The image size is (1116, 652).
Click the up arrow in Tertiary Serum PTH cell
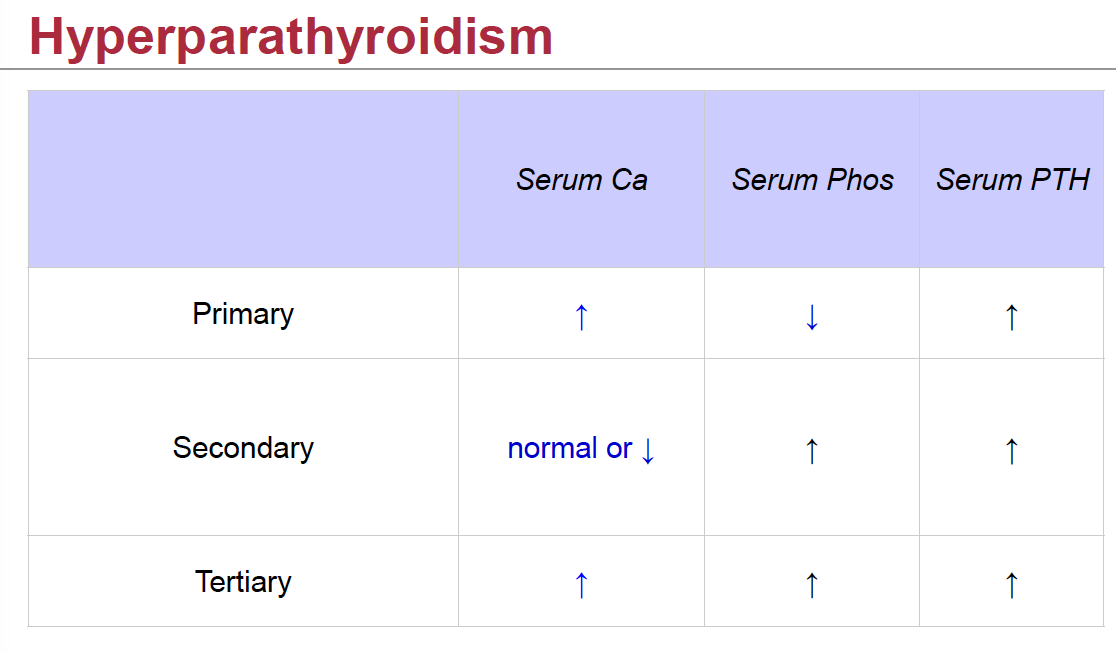click(1011, 582)
